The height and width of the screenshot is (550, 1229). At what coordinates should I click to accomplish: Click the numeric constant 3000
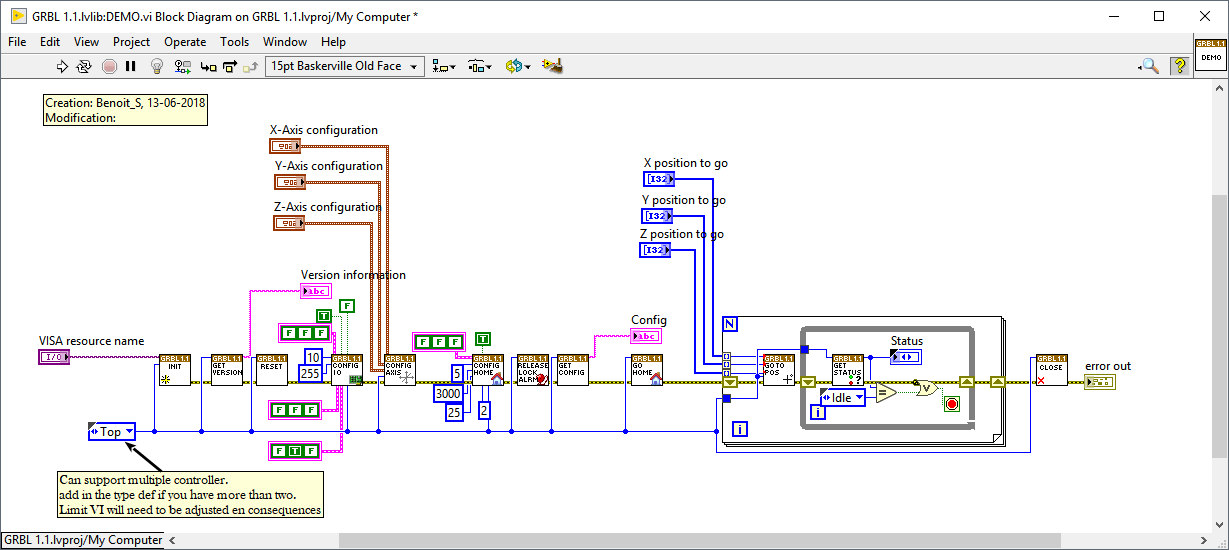click(448, 394)
